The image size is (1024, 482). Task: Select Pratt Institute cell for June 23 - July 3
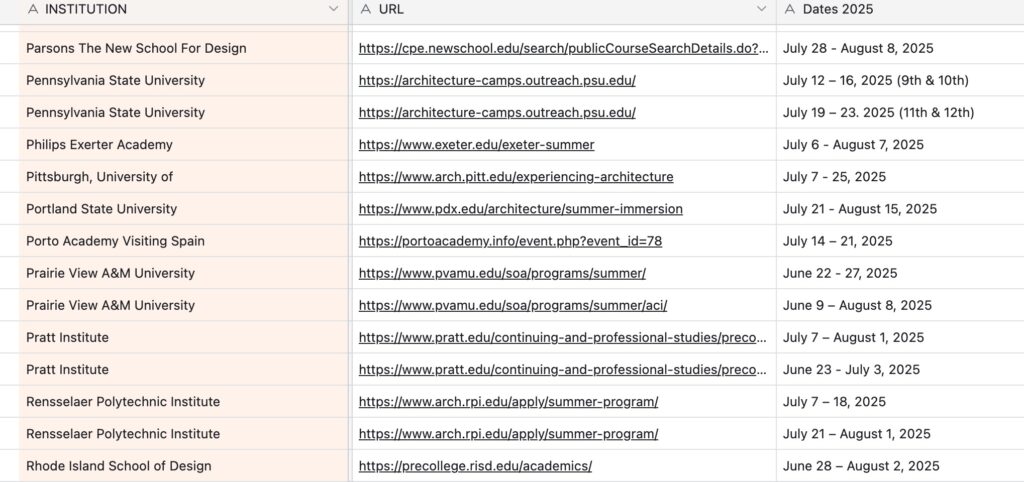click(x=184, y=370)
